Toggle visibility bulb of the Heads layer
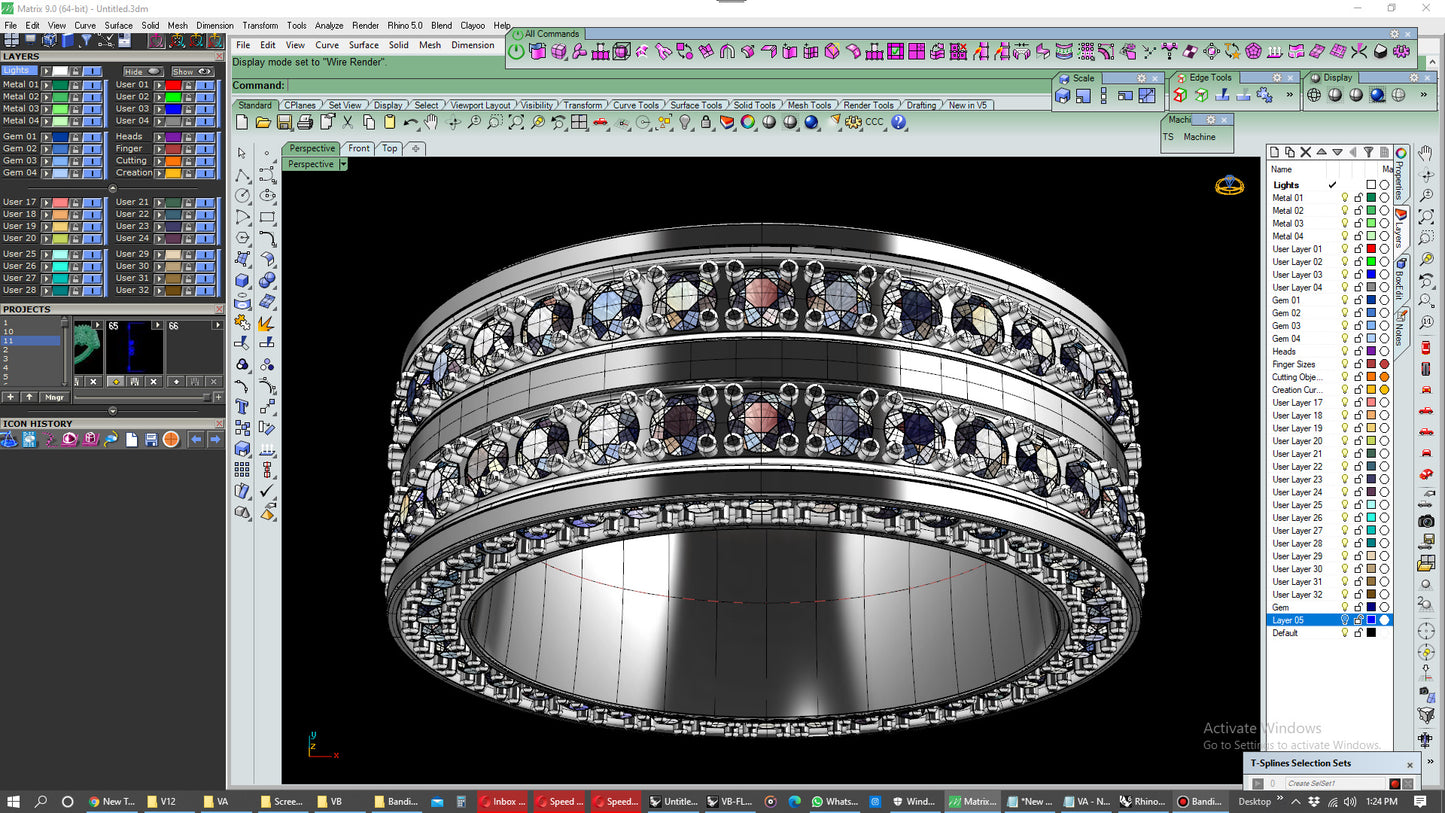Viewport: 1445px width, 813px height. 1344,351
